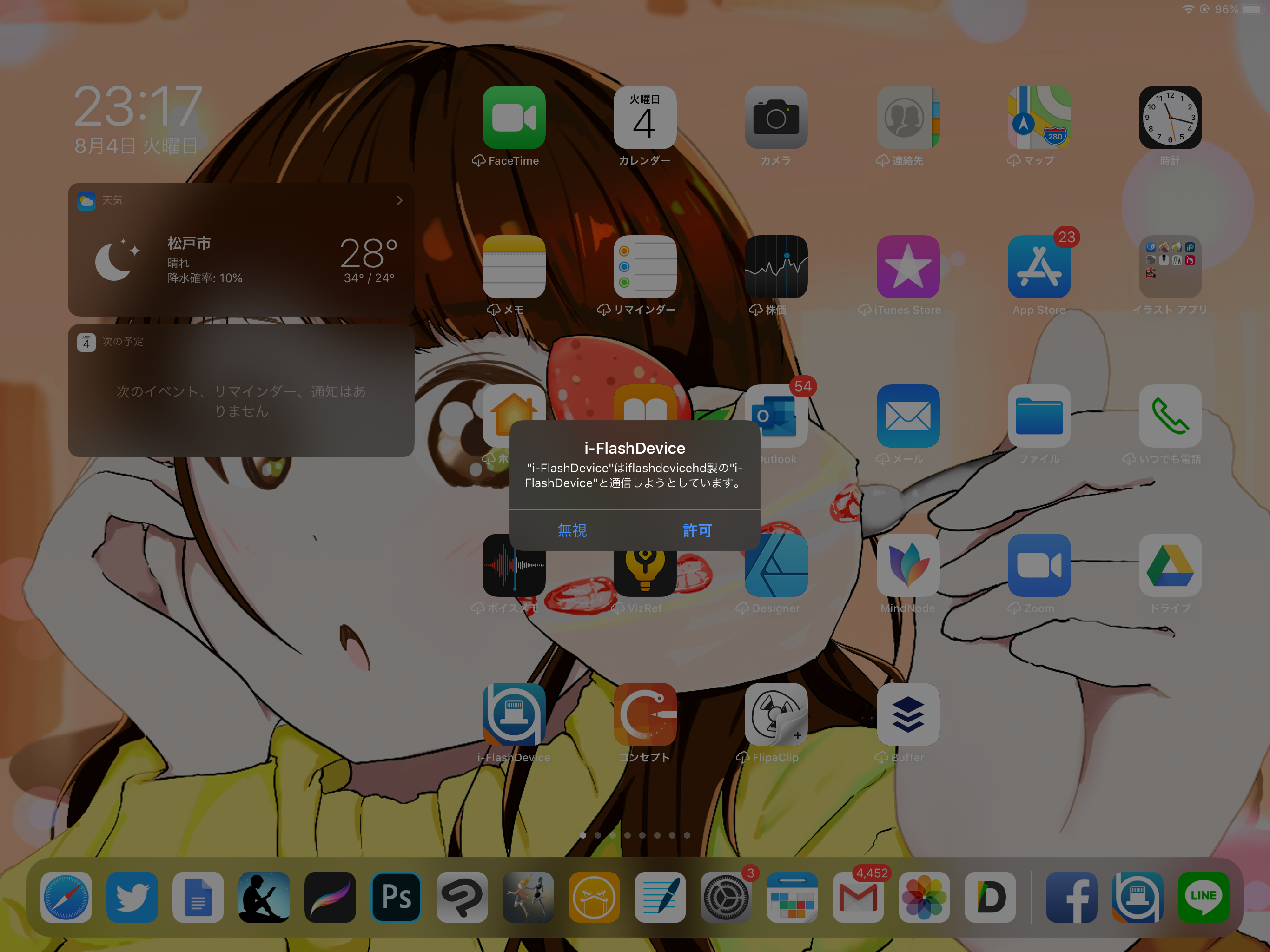Open the Books app
Viewport: 1270px width, 952px height.
645,402
